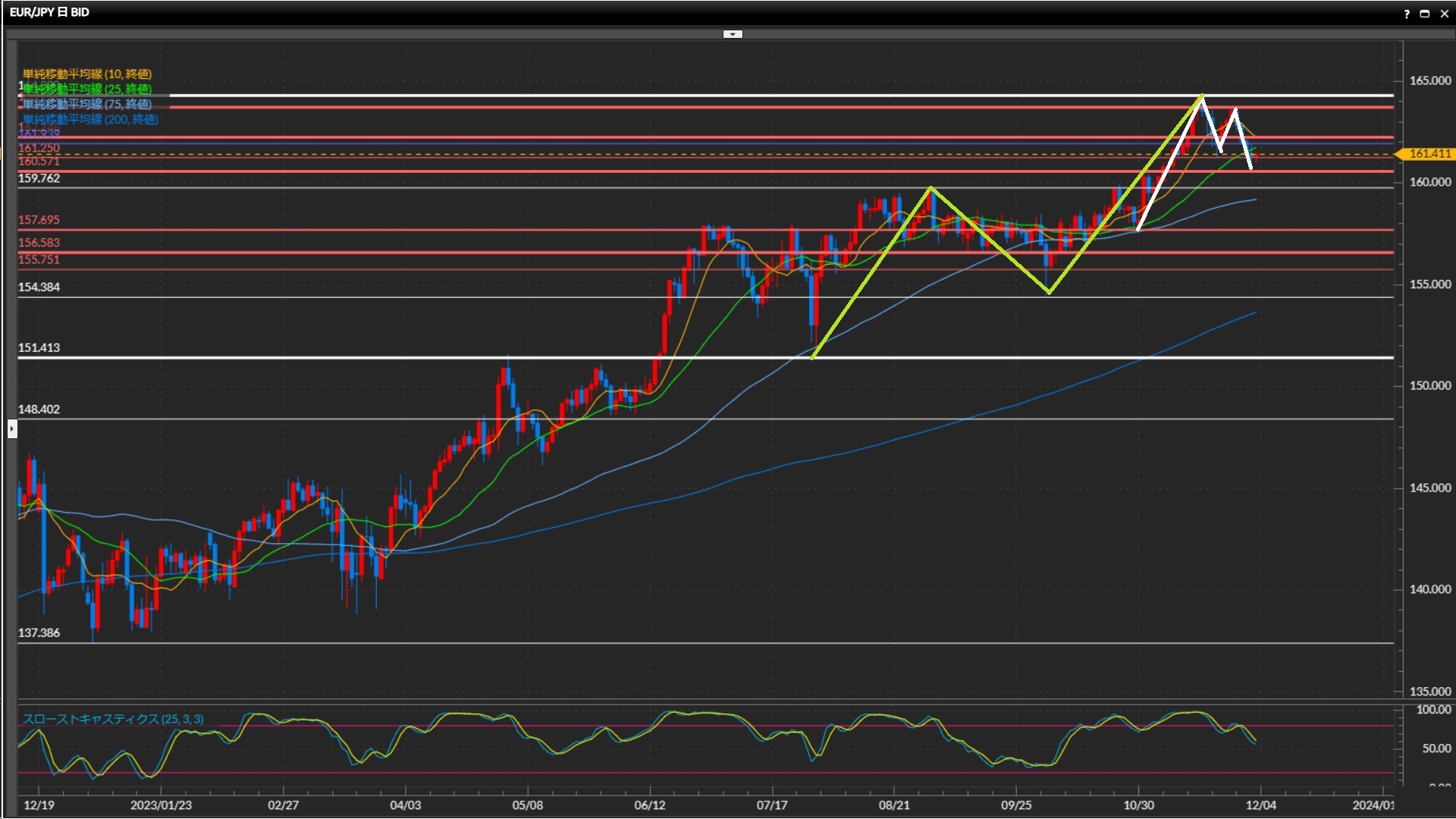Open the Slow Stochastics (25,3,3) indicator label

[x=112, y=719]
